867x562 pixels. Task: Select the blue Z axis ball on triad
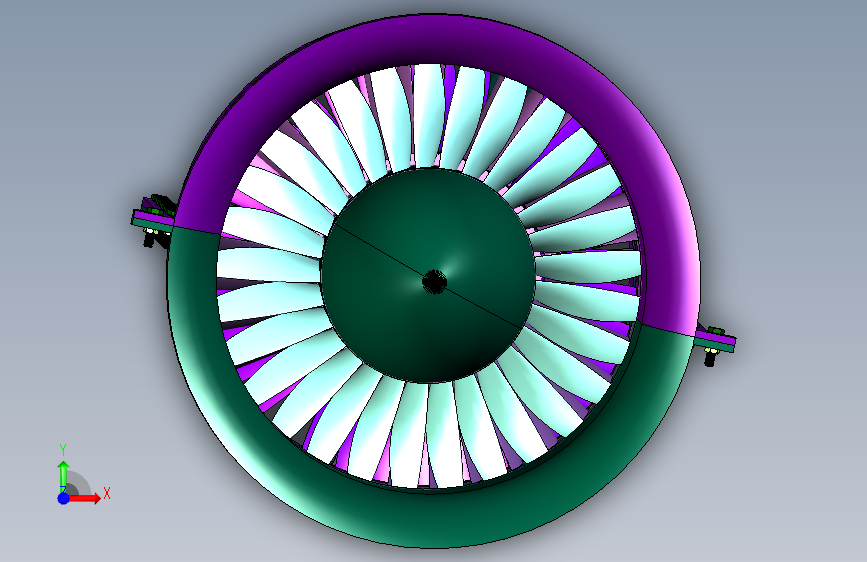64,498
